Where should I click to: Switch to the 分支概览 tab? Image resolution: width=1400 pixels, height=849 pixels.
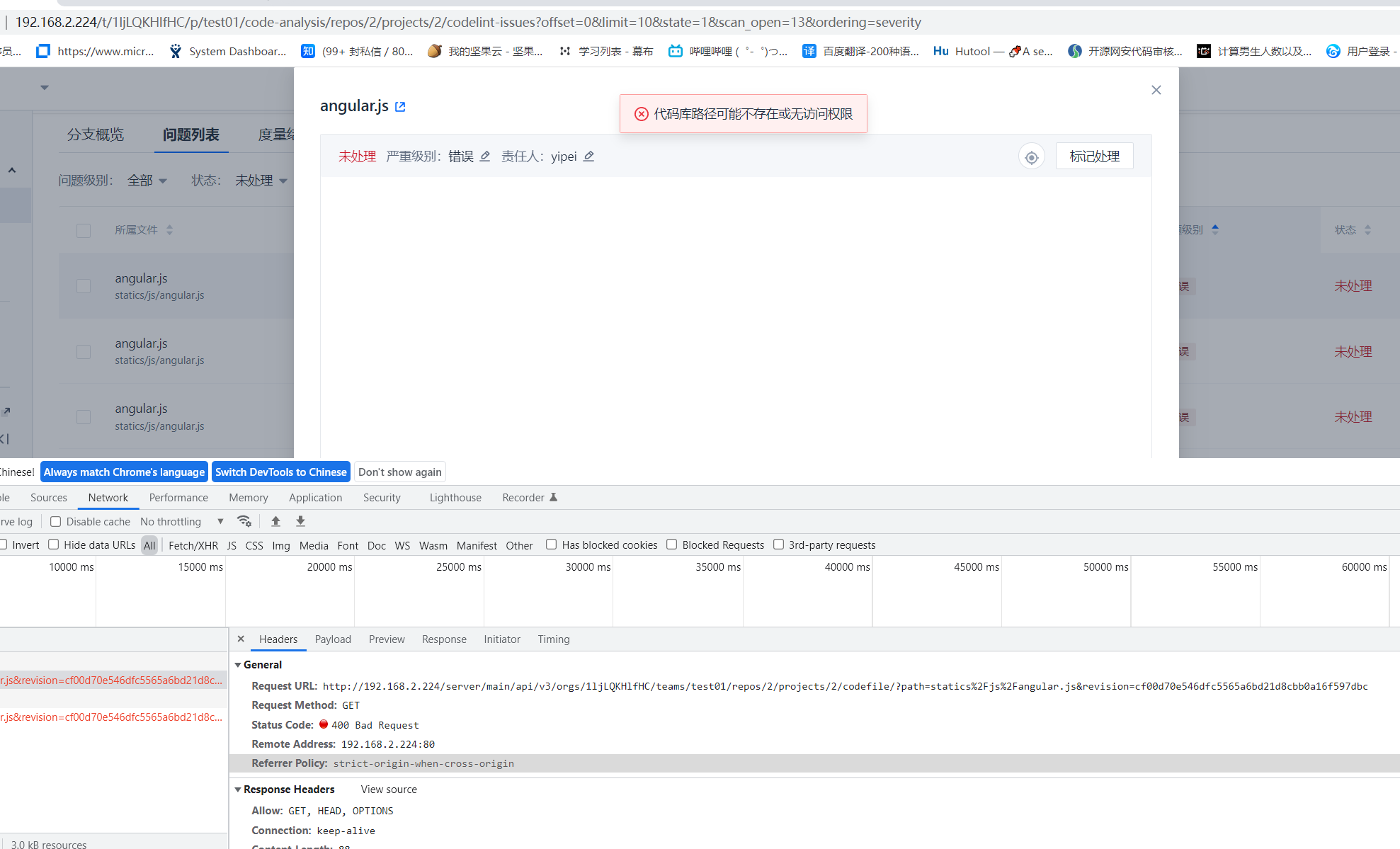tap(96, 135)
